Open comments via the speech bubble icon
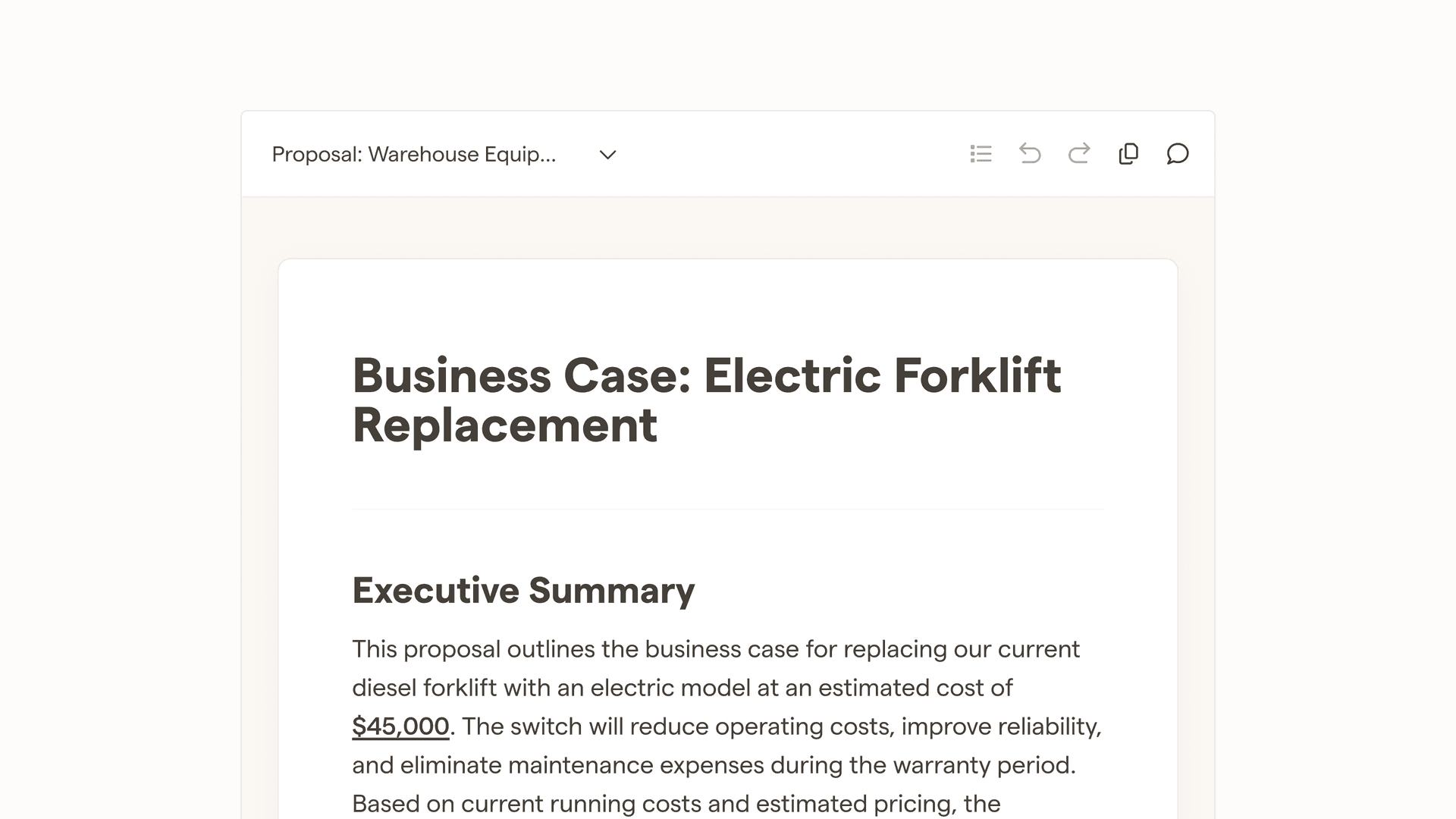This screenshot has height=819, width=1456. [1178, 154]
